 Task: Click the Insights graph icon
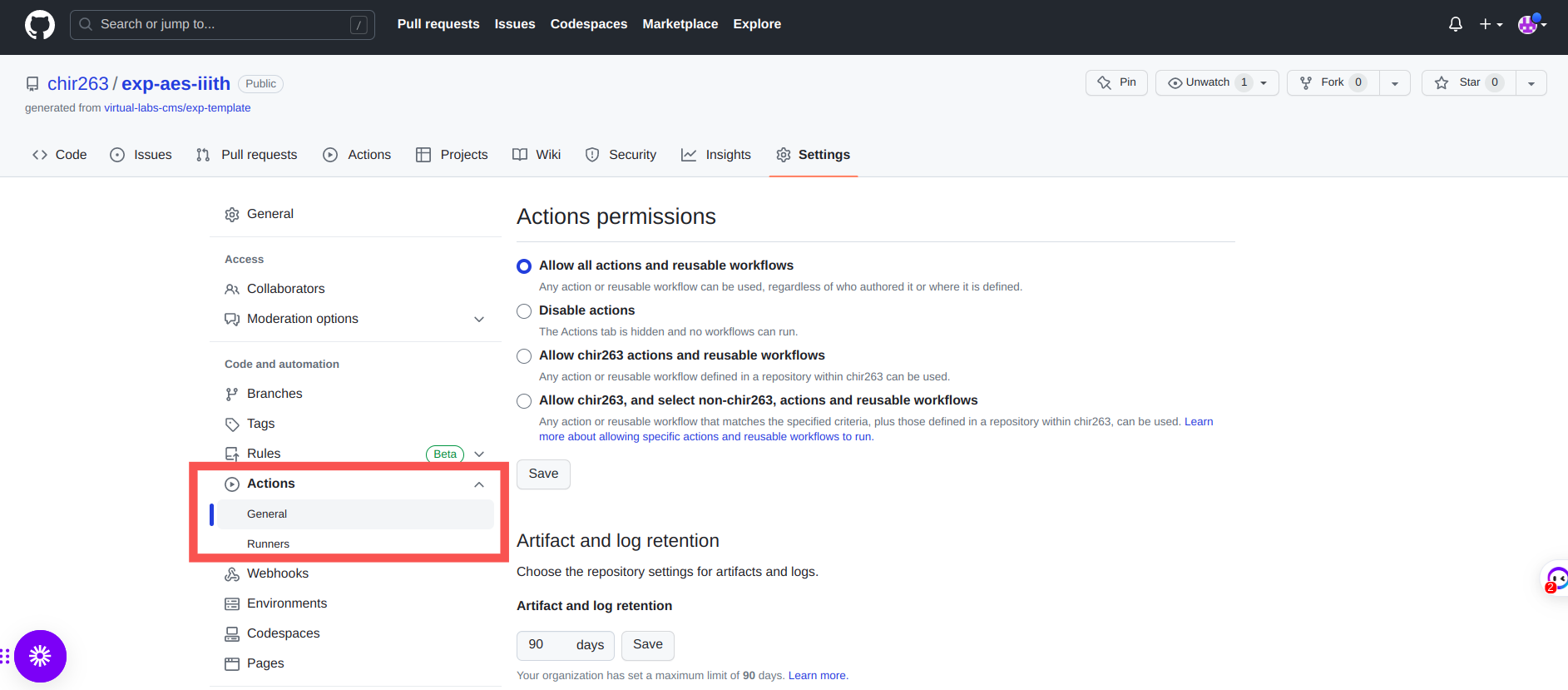click(689, 155)
